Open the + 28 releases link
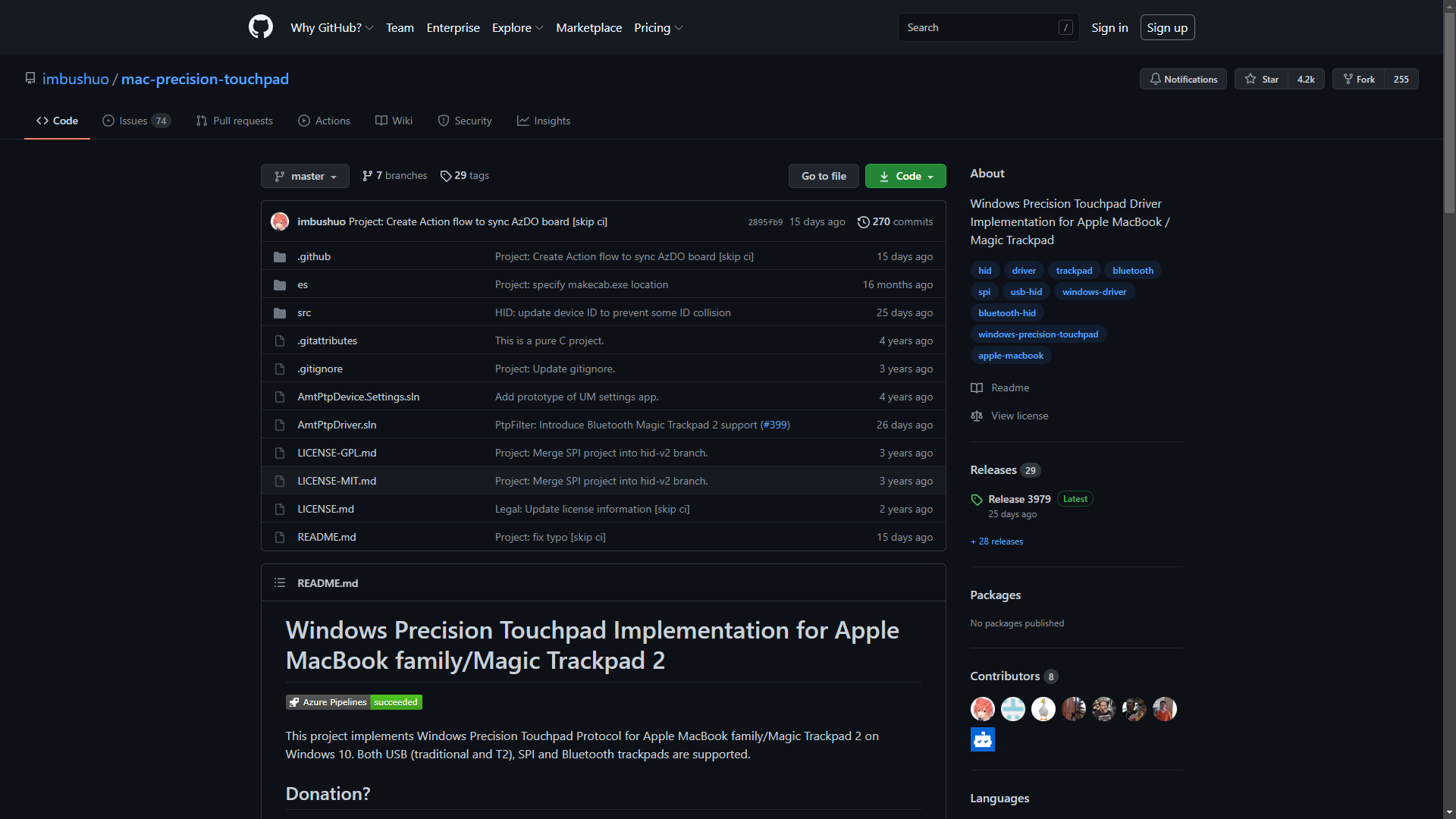 pos(996,541)
